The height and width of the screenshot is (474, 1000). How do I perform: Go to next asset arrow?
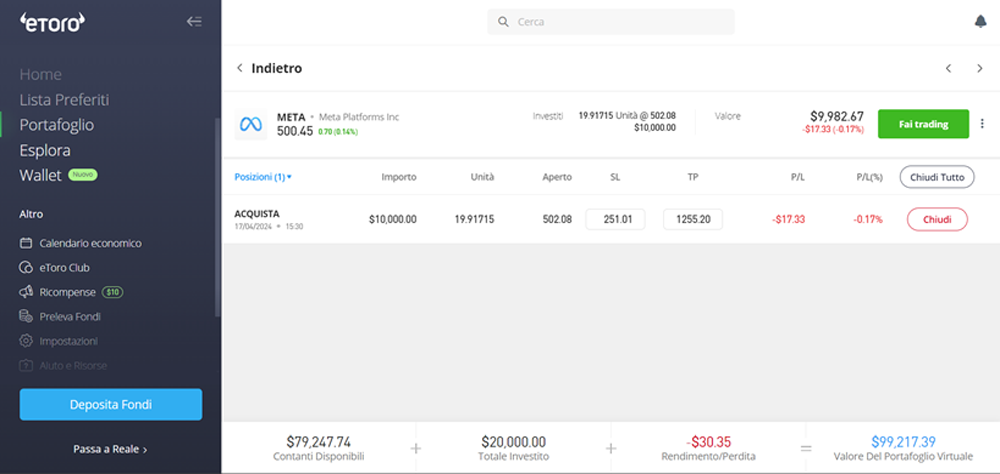pyautogui.click(x=980, y=68)
